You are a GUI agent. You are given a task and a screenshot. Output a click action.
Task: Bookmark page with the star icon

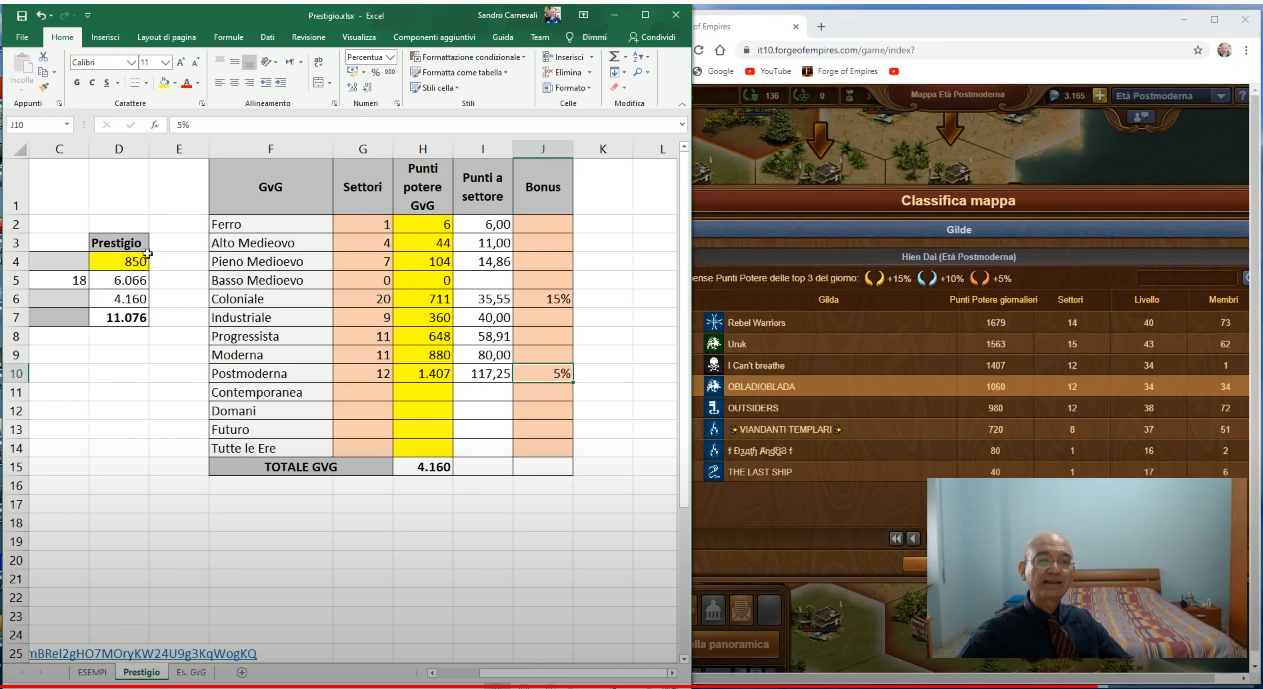coord(1198,50)
